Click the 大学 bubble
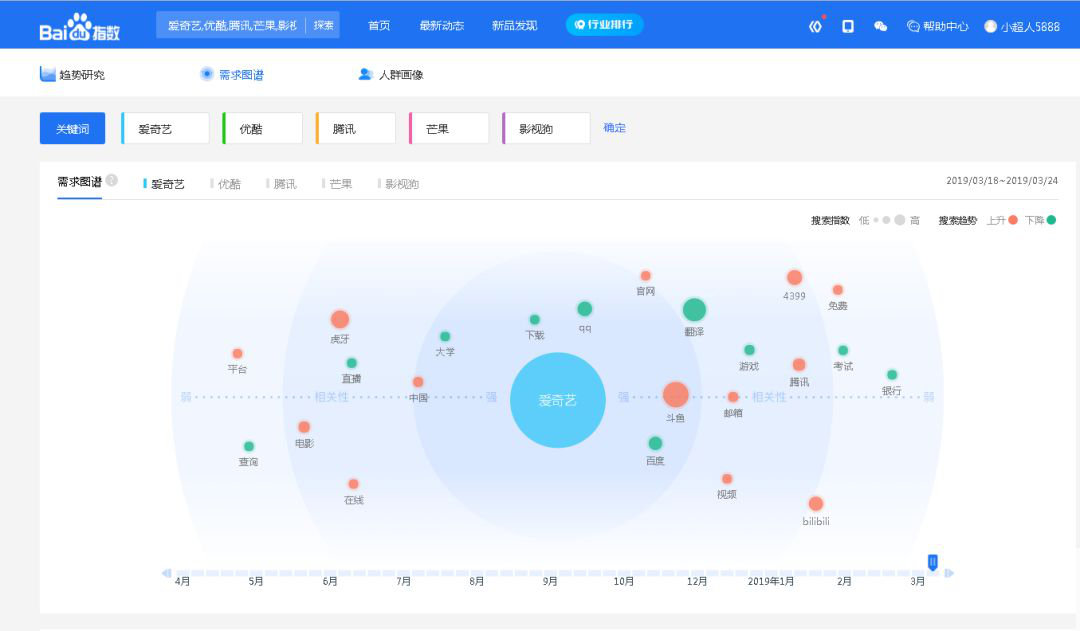1080x631 pixels. 445,336
